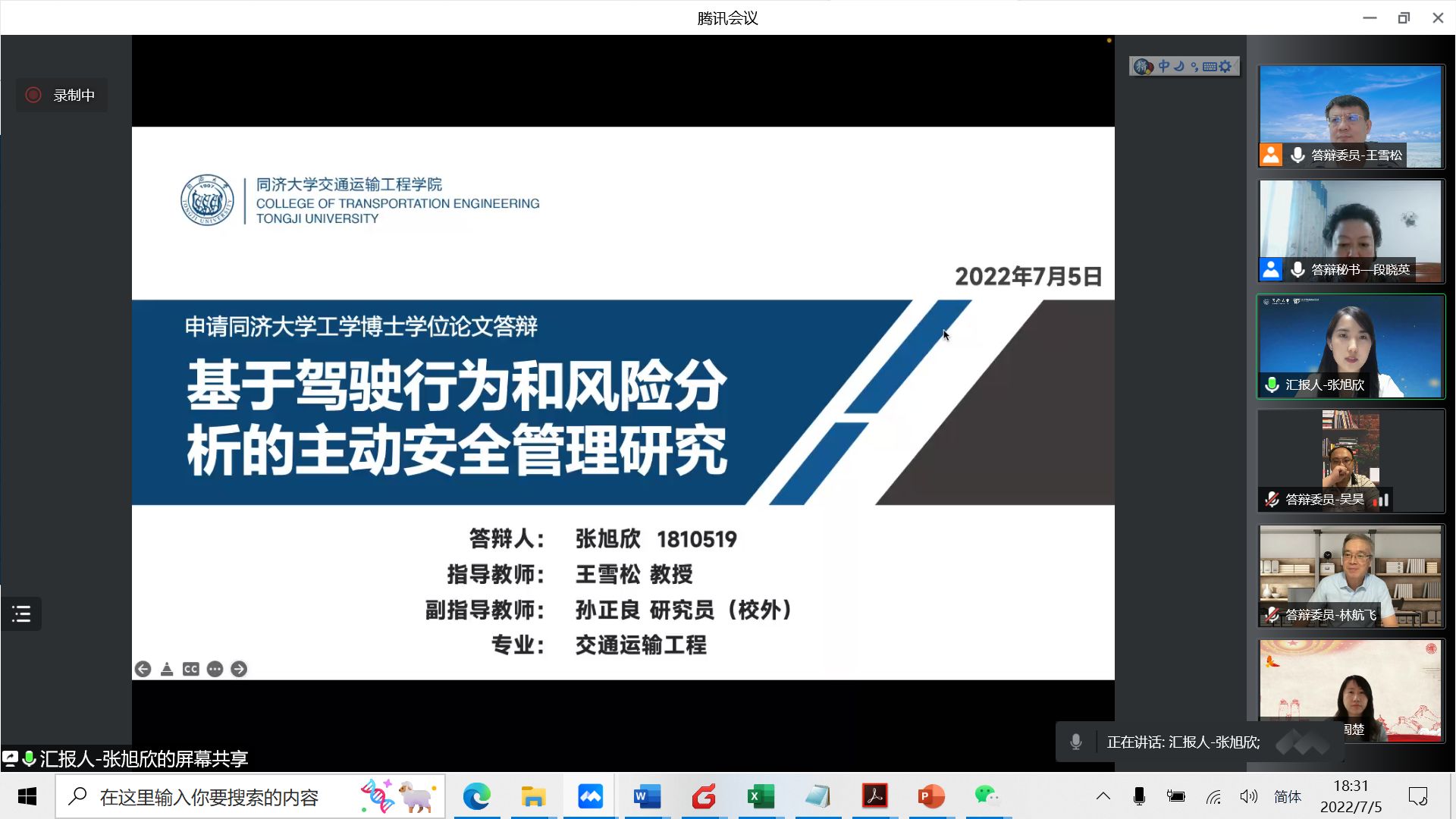This screenshot has height=819, width=1456.
Task: Select the 汇报人-张旭欣 video thumbnail
Action: 1351,347
